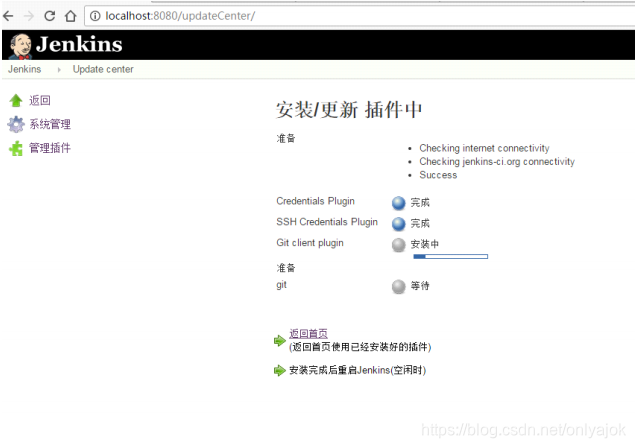Click the Credentials Plugin text
Image resolution: width=635 pixels, height=448 pixels.
point(315,201)
